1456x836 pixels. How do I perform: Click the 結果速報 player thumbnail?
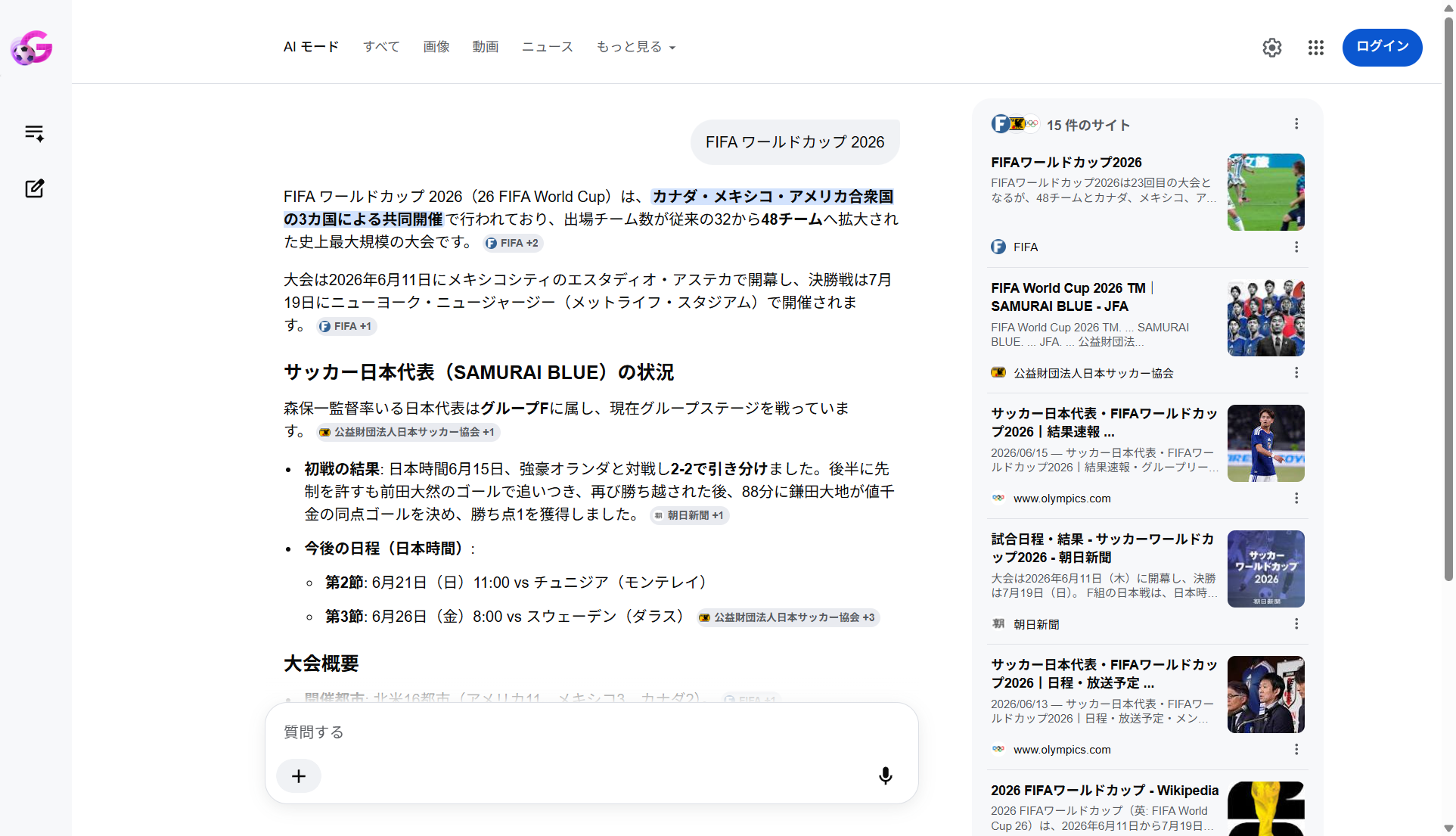click(x=1266, y=443)
